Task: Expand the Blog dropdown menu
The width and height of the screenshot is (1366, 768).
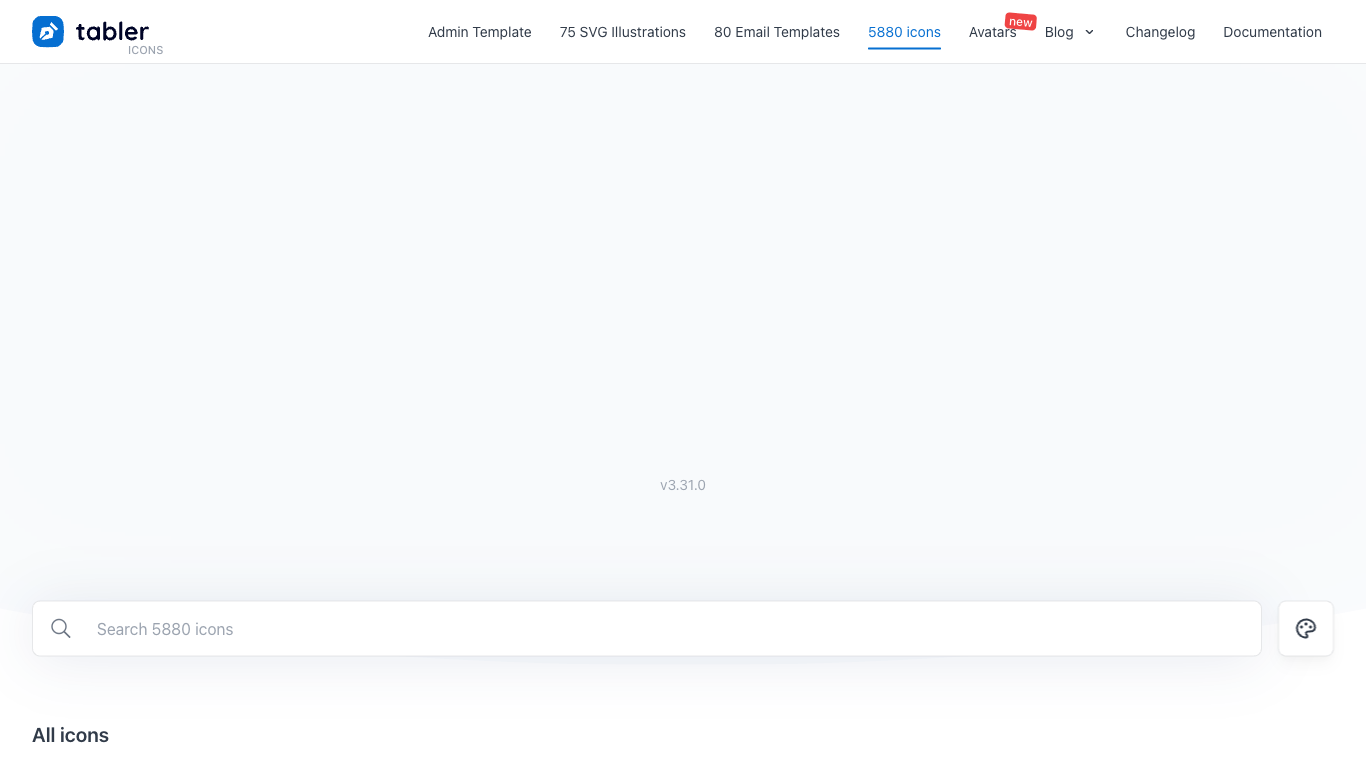Action: click(x=1070, y=32)
